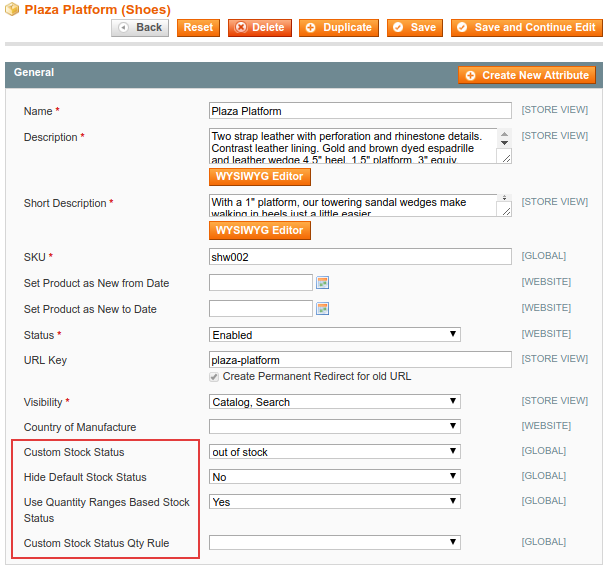Open Custom Stock Status Qty Rule dropdown

335,543
